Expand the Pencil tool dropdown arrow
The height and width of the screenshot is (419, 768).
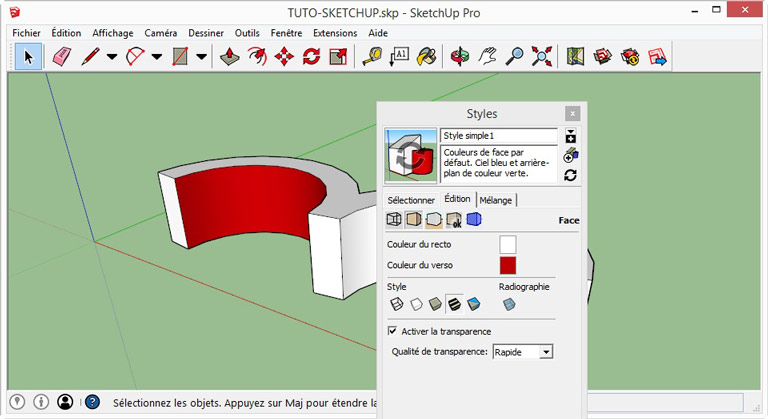pos(112,57)
